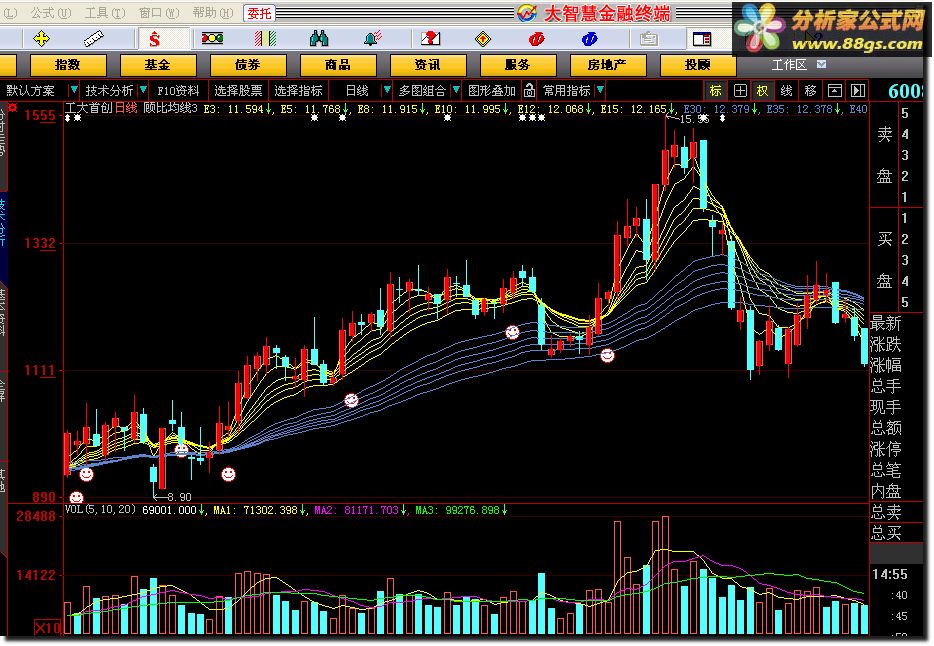
Task: Click the 选择股票 button
Action: coord(238,90)
